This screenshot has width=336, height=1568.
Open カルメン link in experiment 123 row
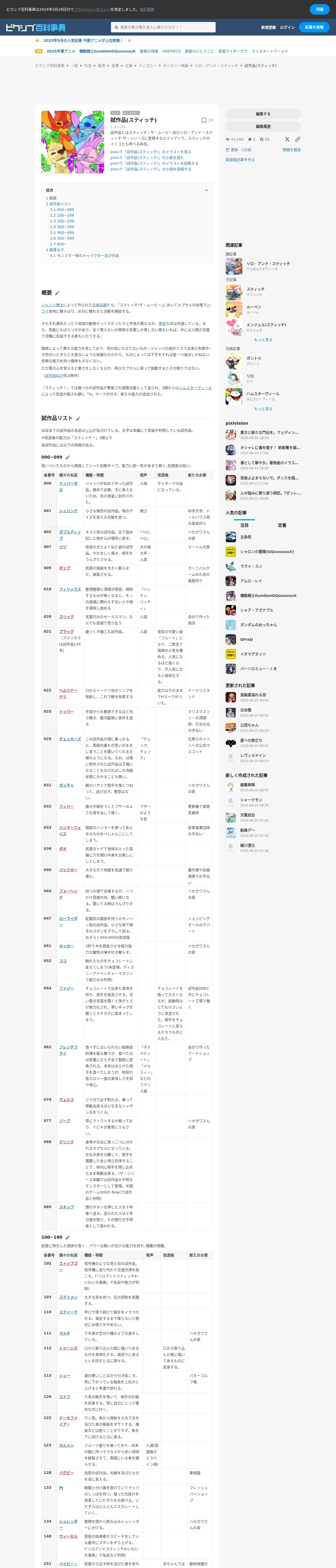(x=66, y=1445)
